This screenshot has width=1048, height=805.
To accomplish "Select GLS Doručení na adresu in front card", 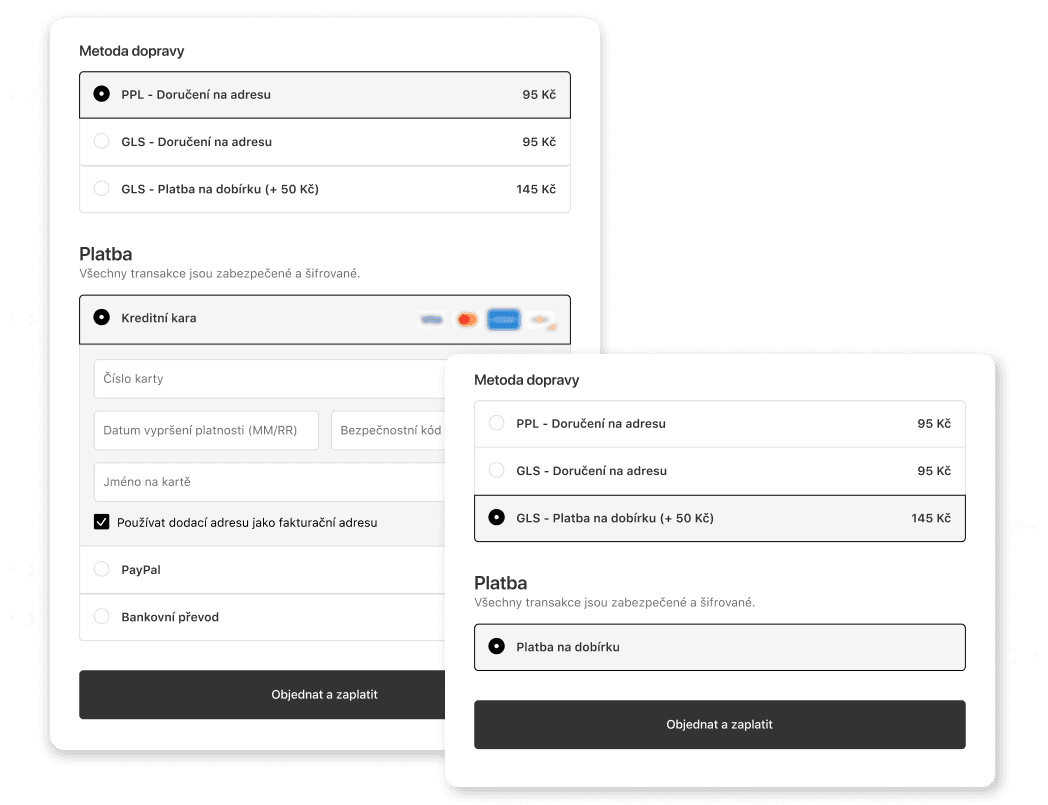I will tap(497, 471).
